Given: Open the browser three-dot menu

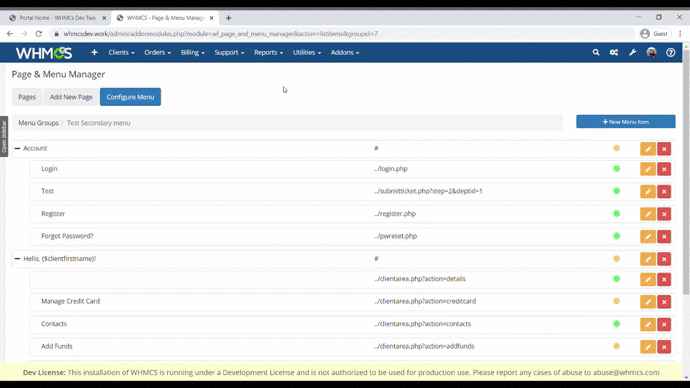Looking at the screenshot, I should (x=680, y=33).
